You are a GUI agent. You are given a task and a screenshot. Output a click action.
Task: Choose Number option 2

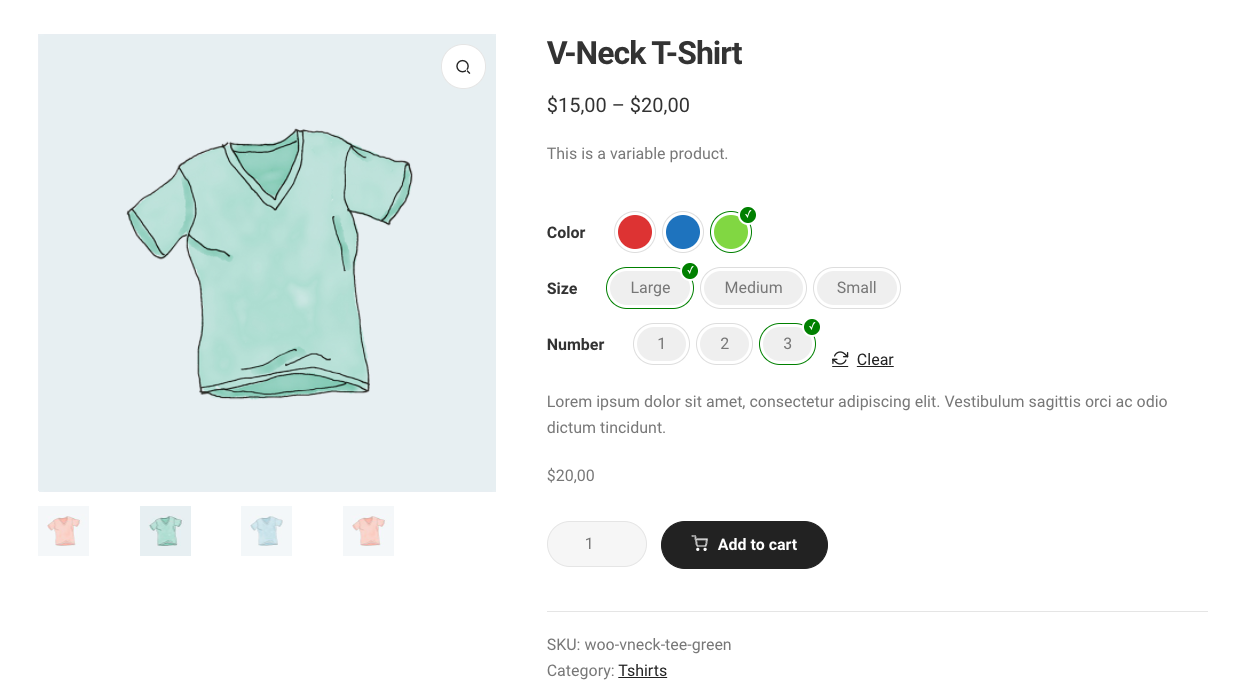click(x=724, y=344)
